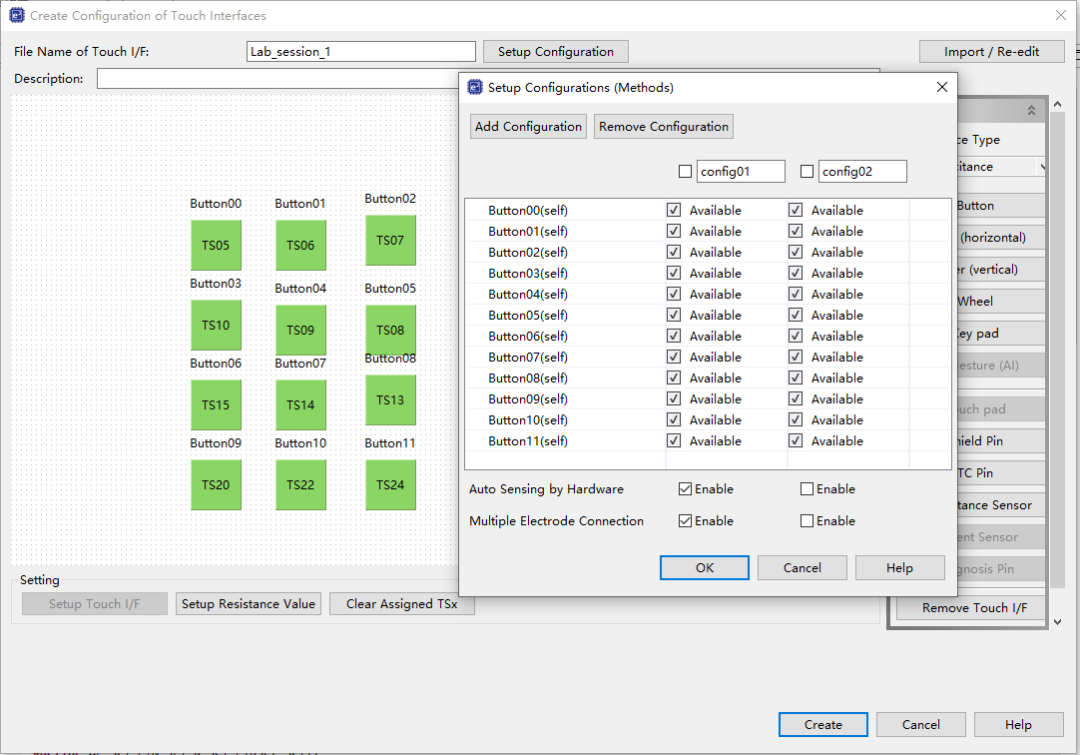Select the TS06 electrode for Button01
Image resolution: width=1080 pixels, height=755 pixels.
pos(300,245)
